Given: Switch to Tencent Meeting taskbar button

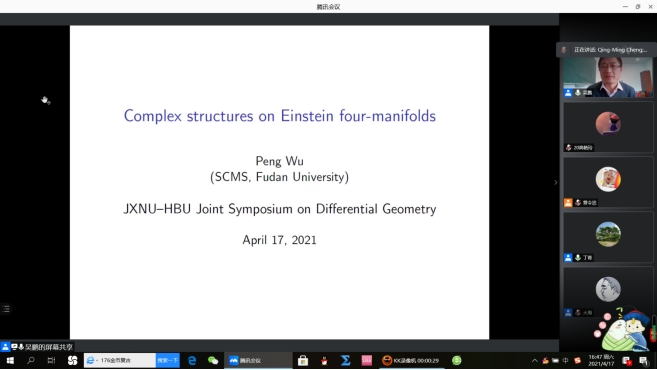Looking at the screenshot, I should tap(258, 360).
